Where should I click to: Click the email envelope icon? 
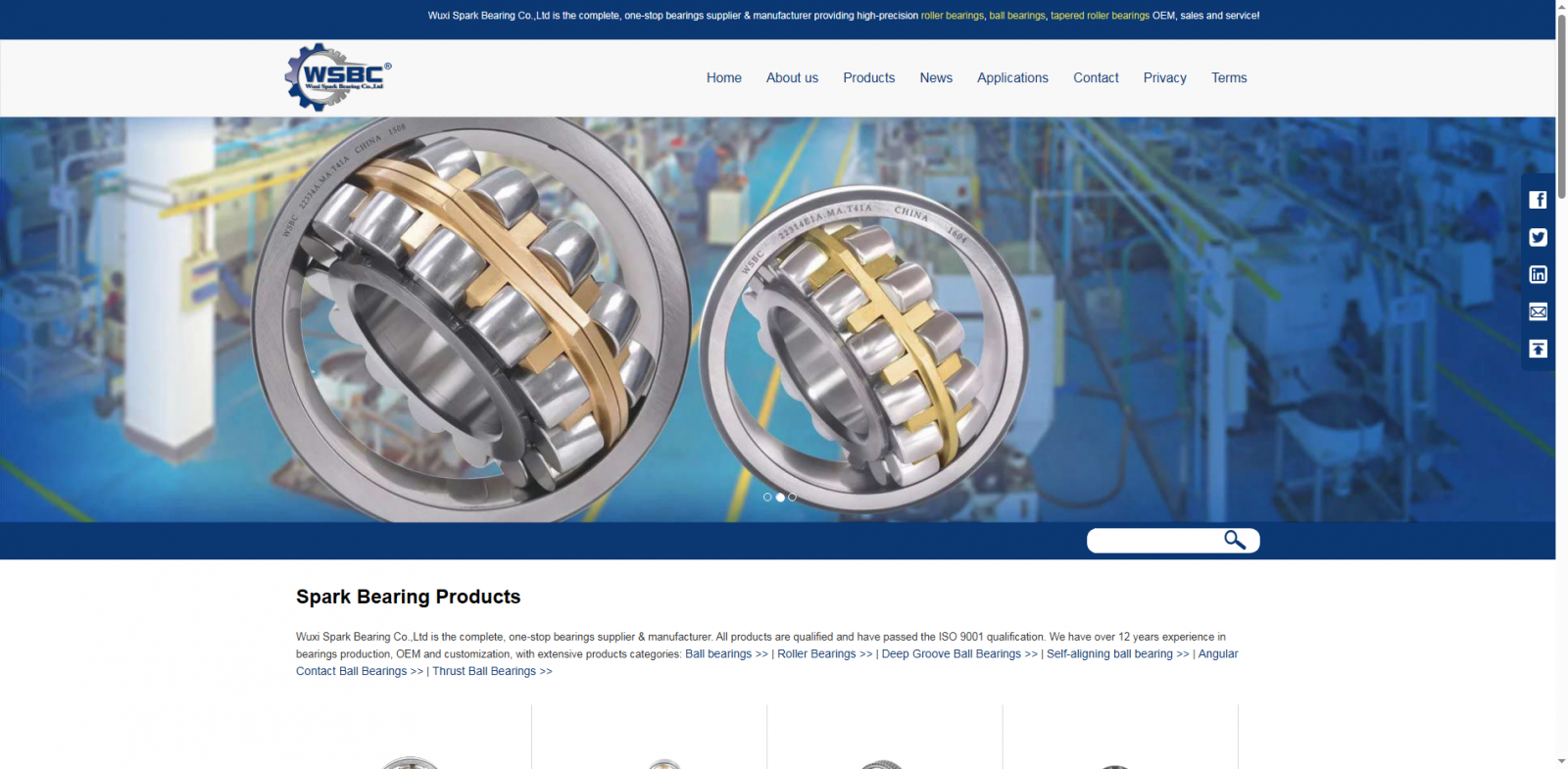click(1538, 312)
